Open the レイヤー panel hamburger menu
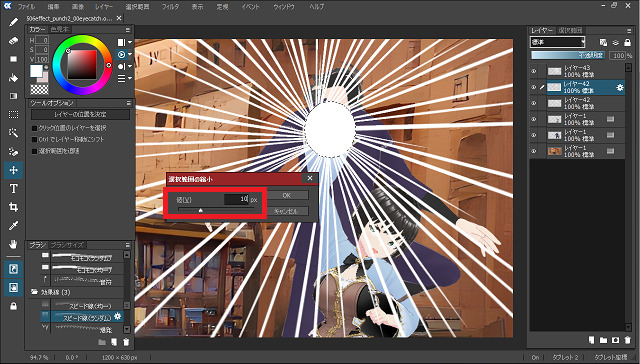This screenshot has height=364, width=640. click(629, 30)
